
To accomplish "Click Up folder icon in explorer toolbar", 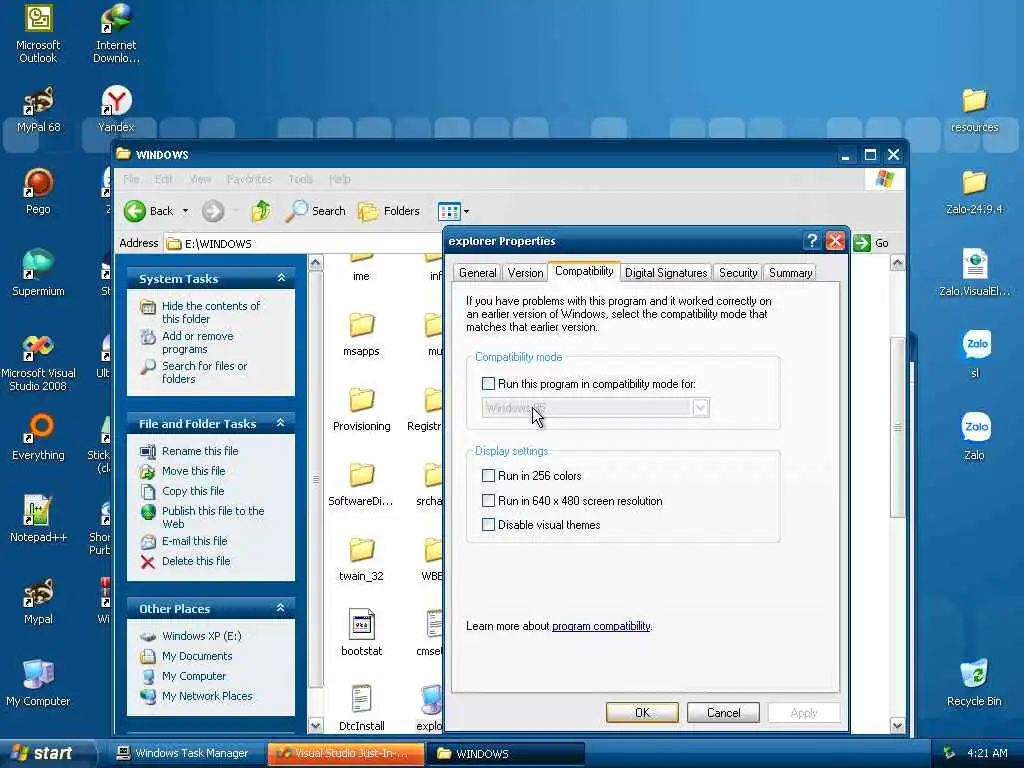I will (261, 211).
